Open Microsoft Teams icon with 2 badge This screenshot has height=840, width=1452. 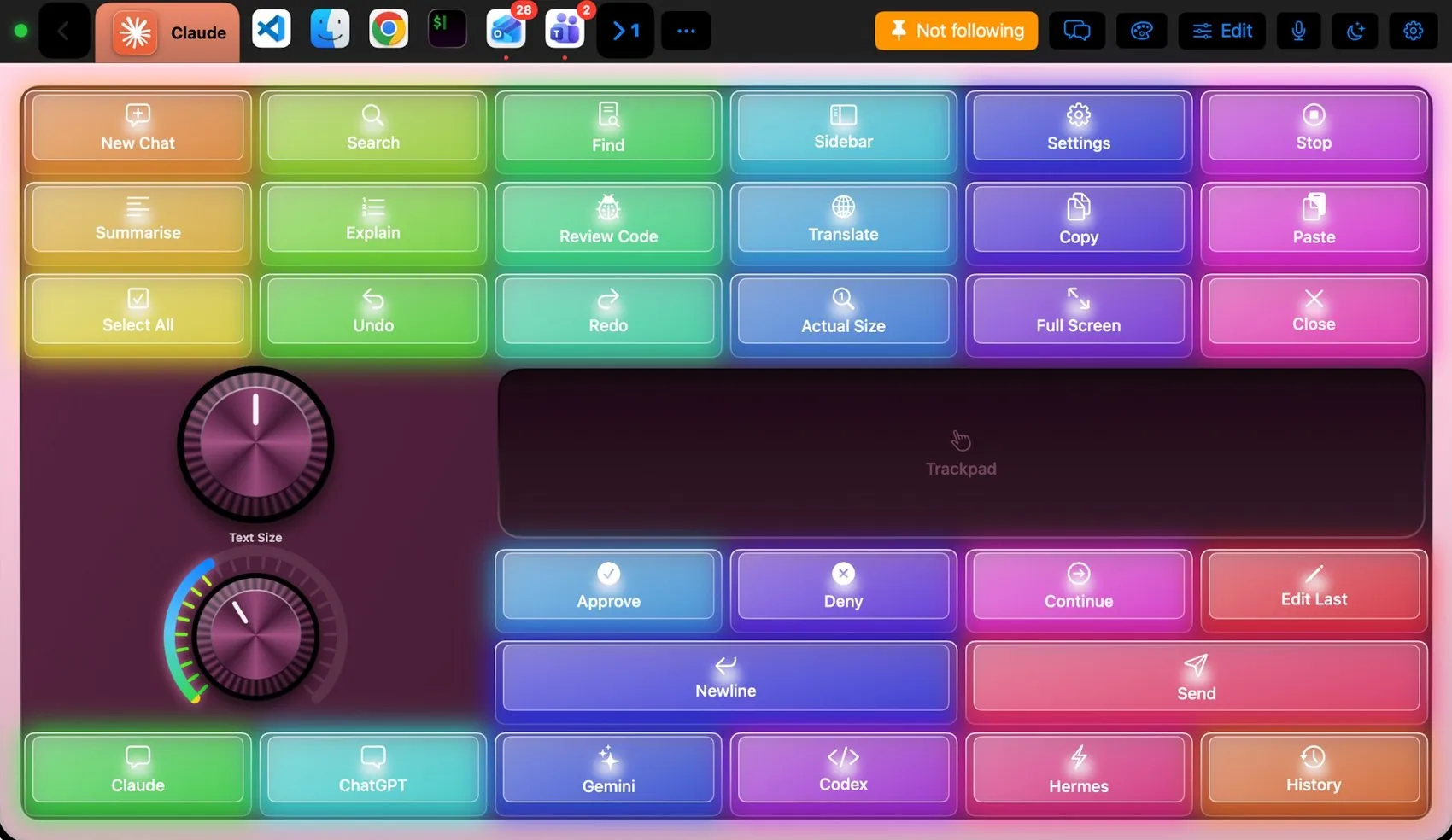point(565,30)
